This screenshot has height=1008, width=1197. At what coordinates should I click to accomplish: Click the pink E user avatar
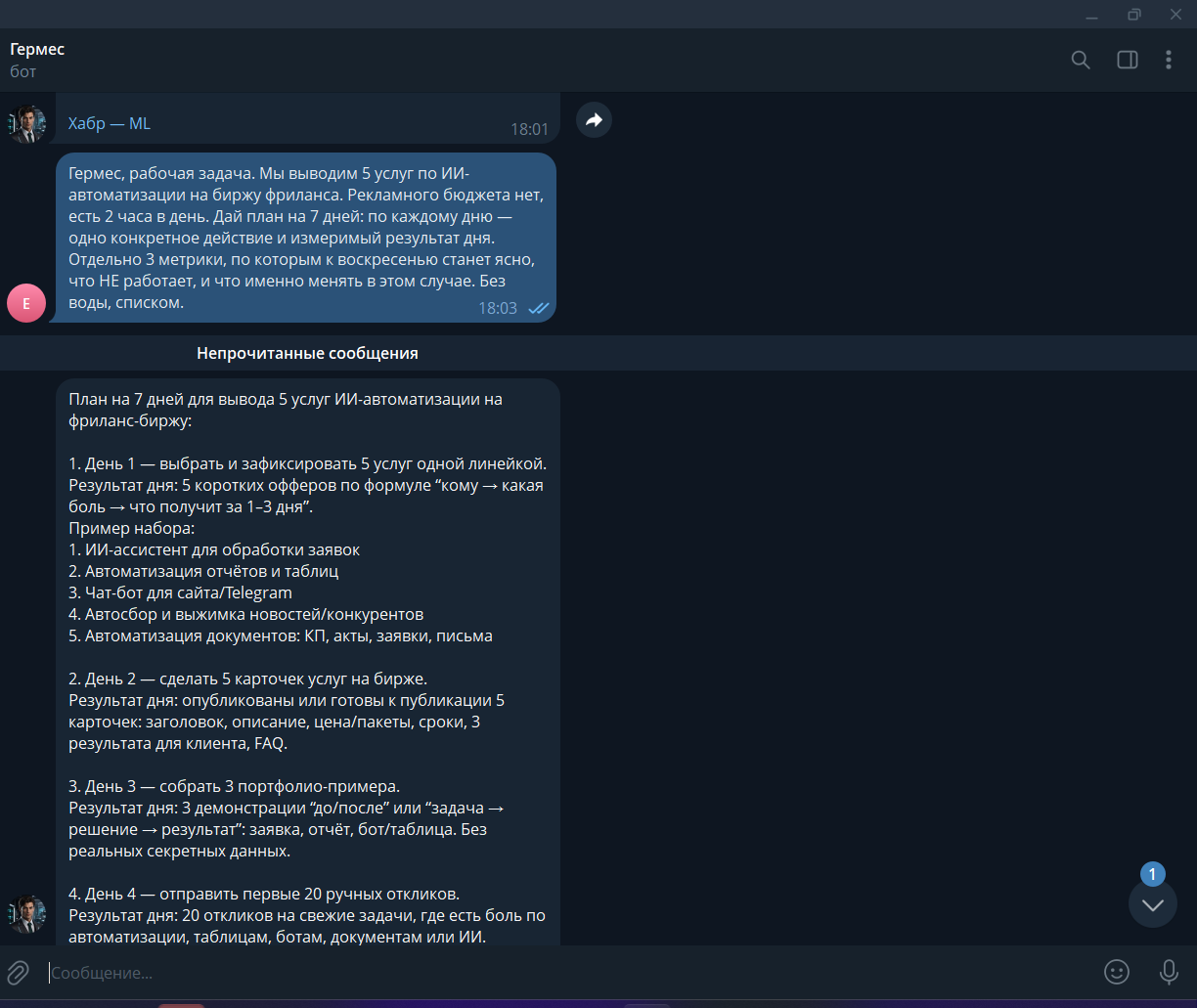pyautogui.click(x=26, y=303)
